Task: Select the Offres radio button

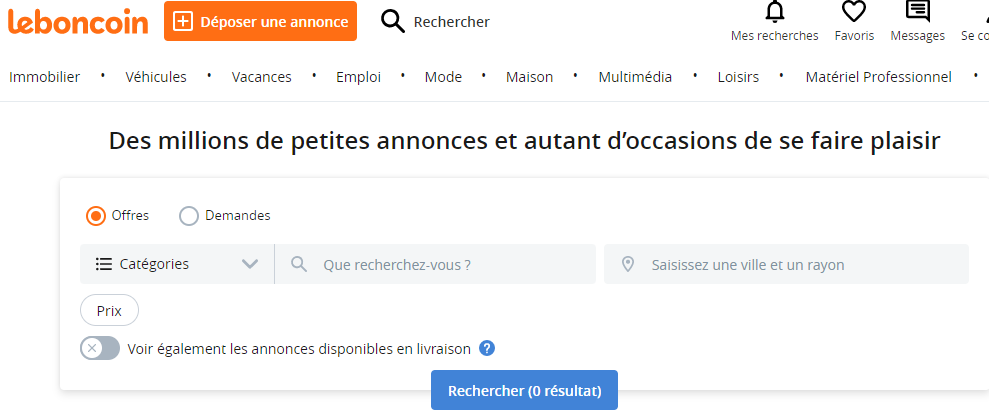Action: (96, 215)
